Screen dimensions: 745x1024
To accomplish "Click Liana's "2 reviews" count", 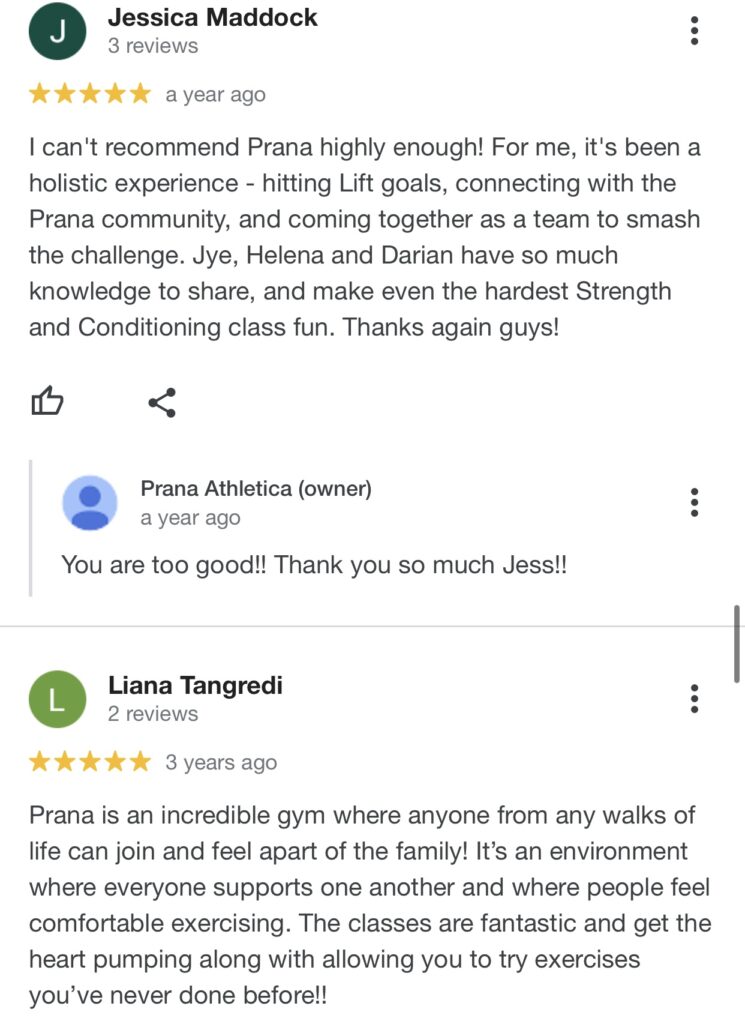I will click(x=153, y=714).
